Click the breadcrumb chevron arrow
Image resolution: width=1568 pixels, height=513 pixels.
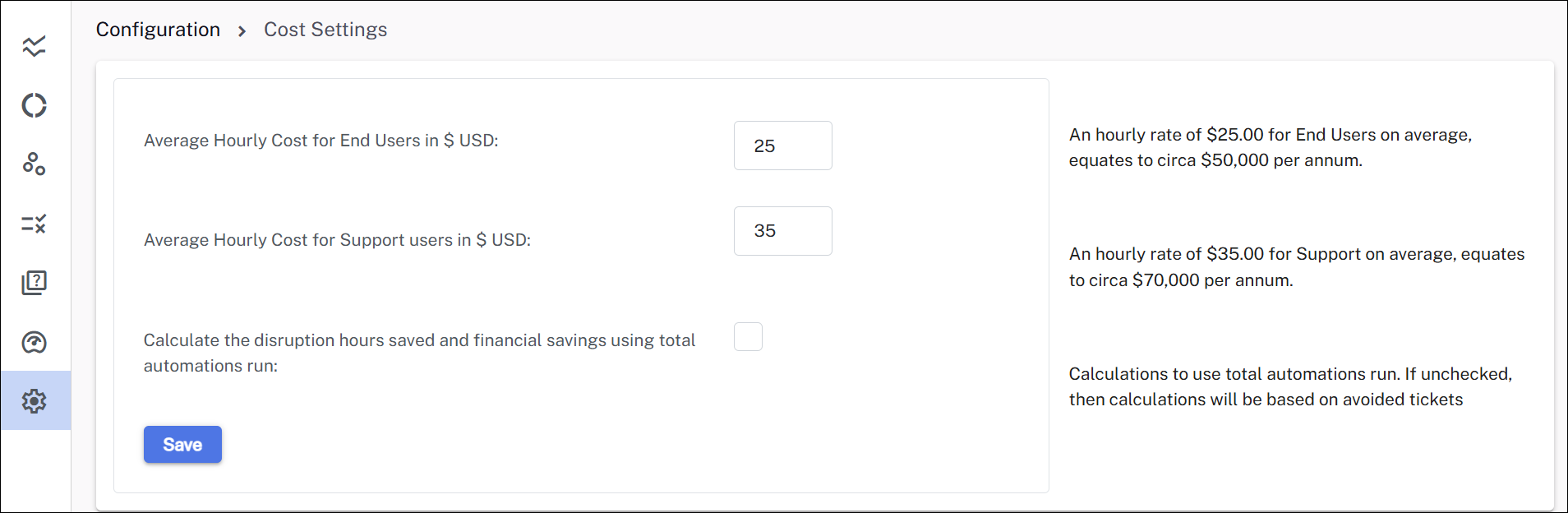tap(242, 31)
